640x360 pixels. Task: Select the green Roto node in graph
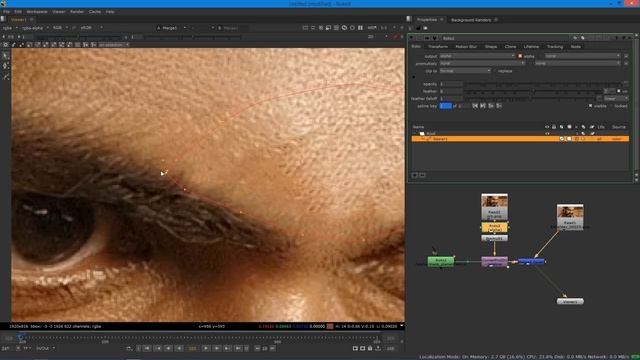coord(440,262)
